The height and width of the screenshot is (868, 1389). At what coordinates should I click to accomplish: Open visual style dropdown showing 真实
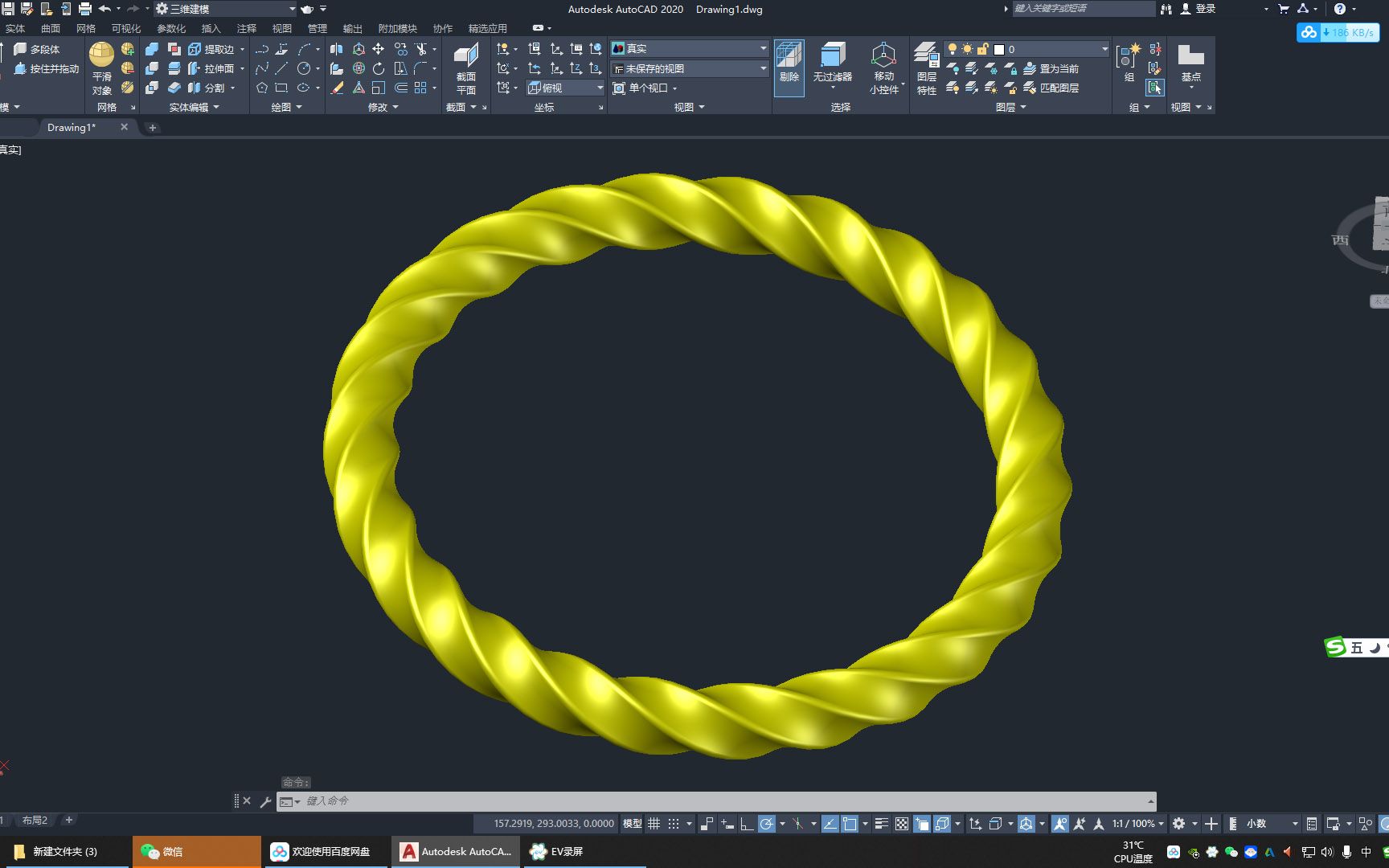(x=690, y=48)
